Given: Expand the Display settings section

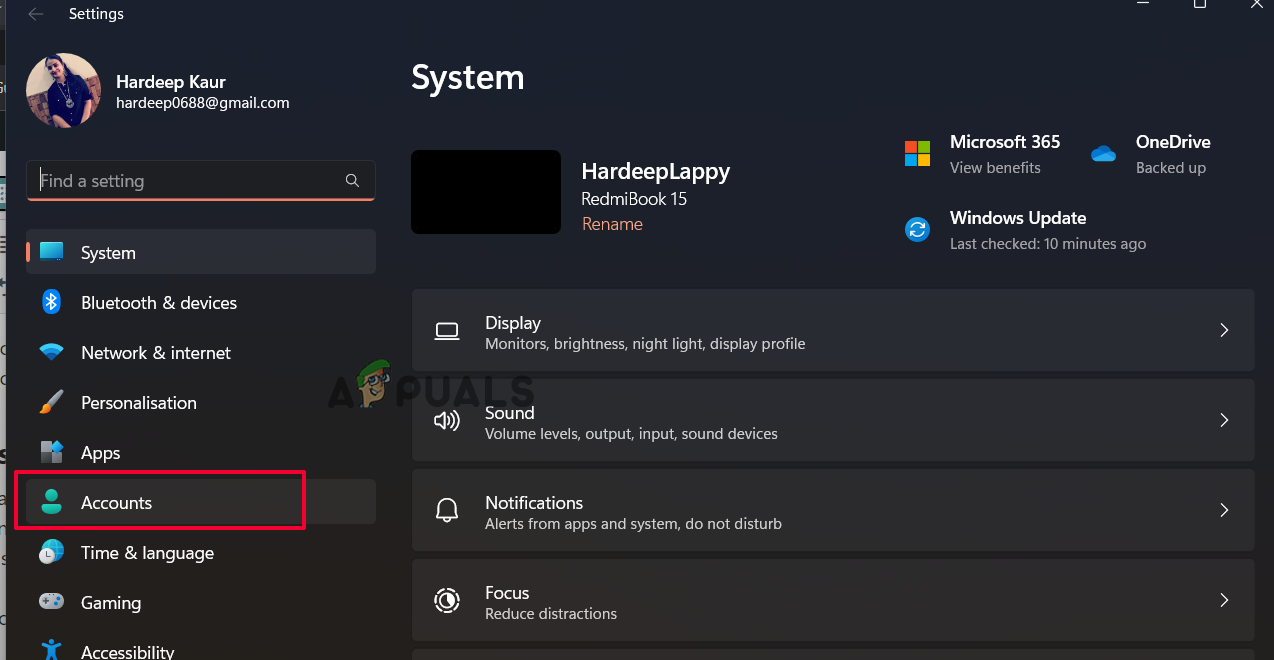Looking at the screenshot, I should tap(1224, 330).
